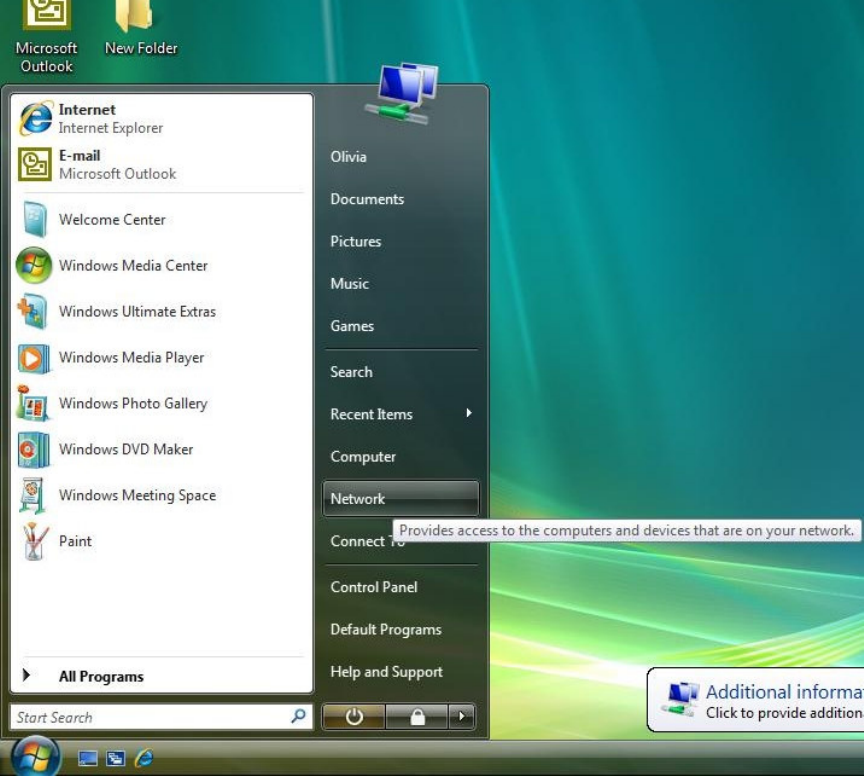Viewport: 864px width, 776px height.
Task: Launch Windows Media Center icon
Action: point(34,265)
